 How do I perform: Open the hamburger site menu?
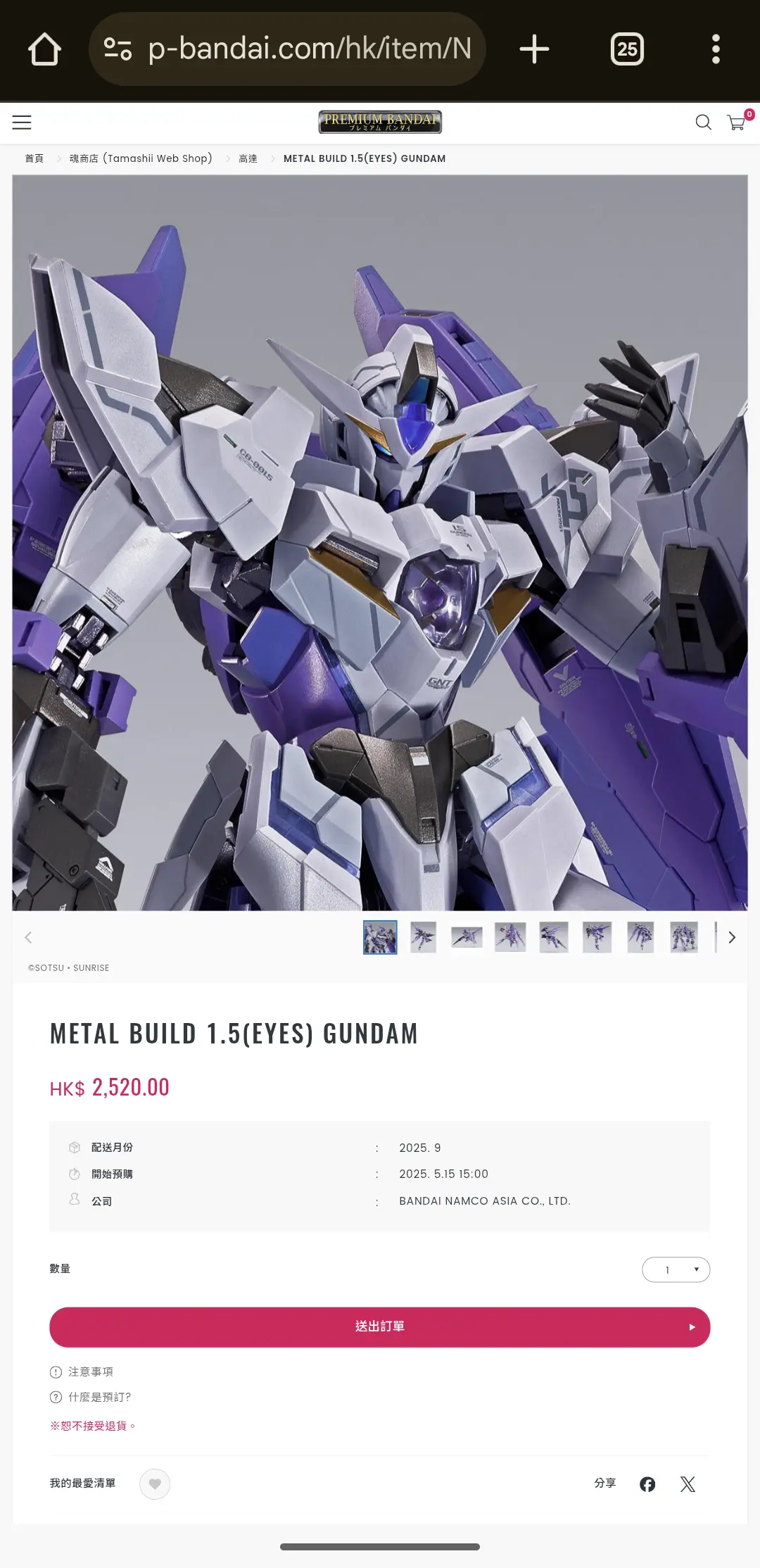click(x=22, y=123)
